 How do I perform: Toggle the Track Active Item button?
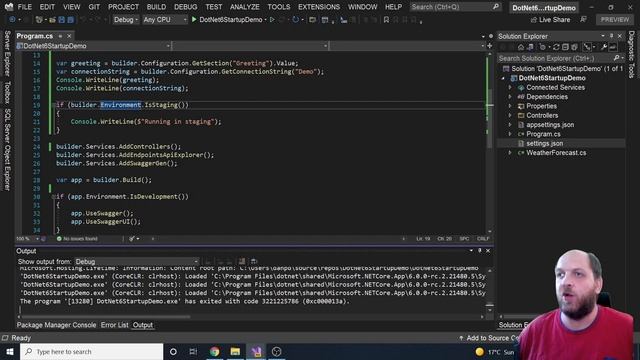click(x=587, y=47)
